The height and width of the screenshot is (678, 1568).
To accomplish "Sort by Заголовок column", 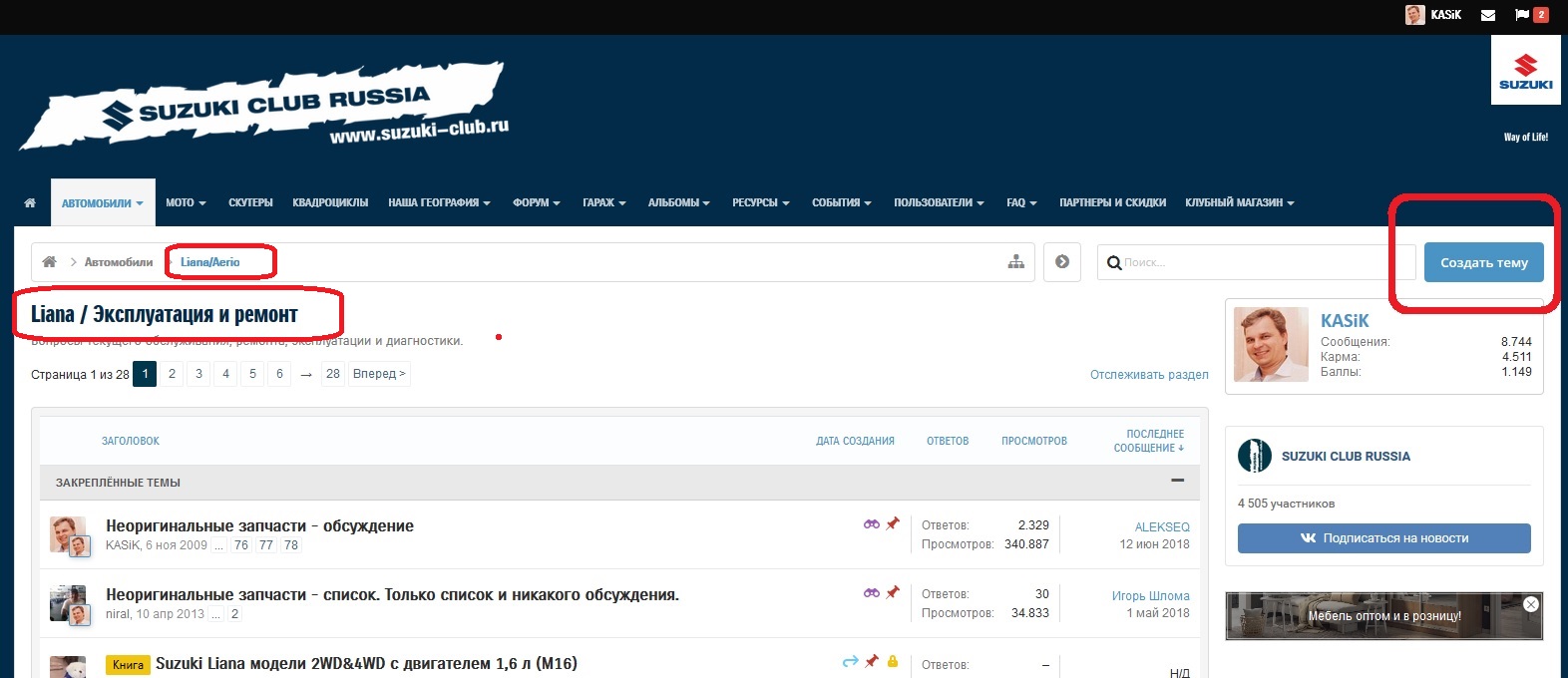I will pos(131,441).
